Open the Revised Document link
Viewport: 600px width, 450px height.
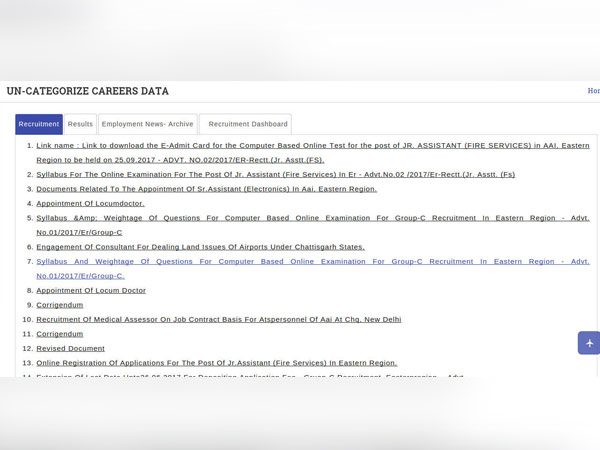pyautogui.click(x=70, y=349)
